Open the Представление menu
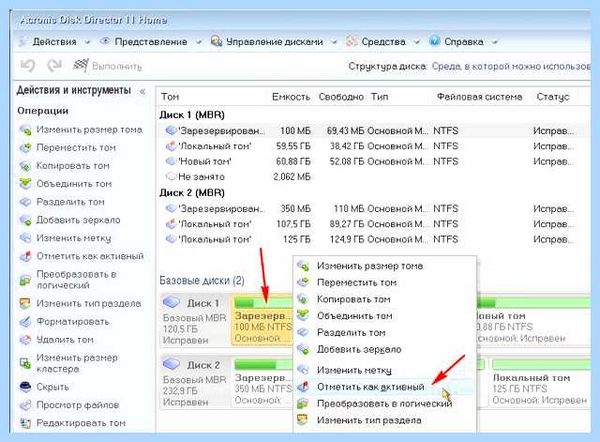 click(151, 42)
